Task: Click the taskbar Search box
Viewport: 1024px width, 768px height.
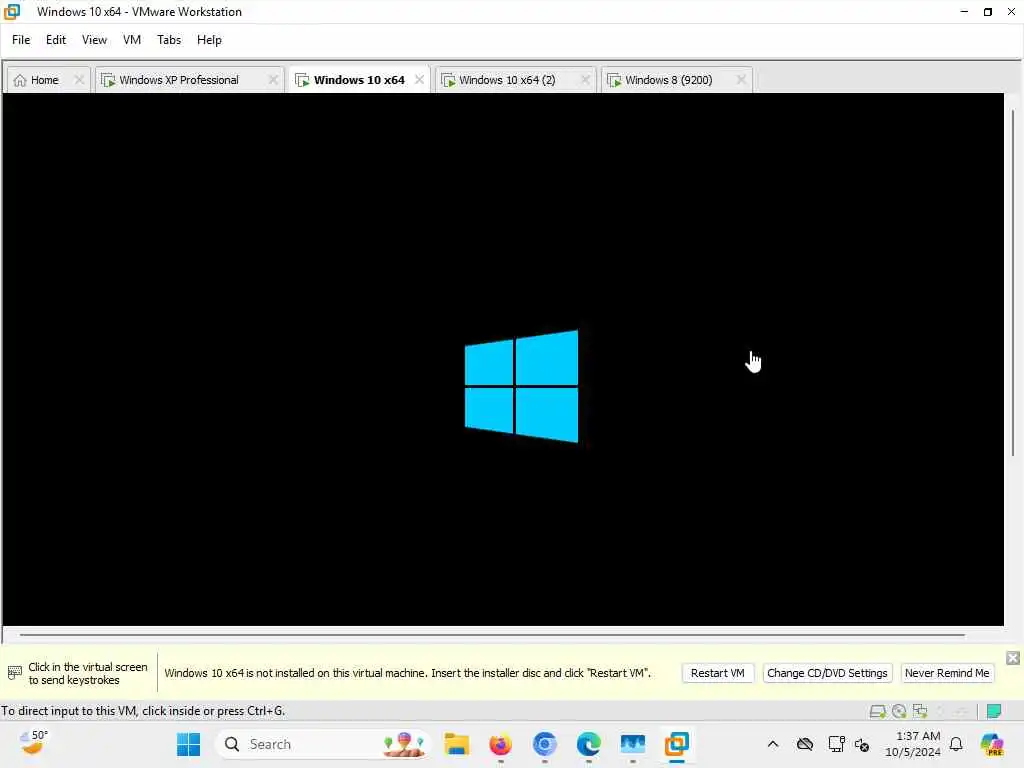Action: pyautogui.click(x=323, y=744)
